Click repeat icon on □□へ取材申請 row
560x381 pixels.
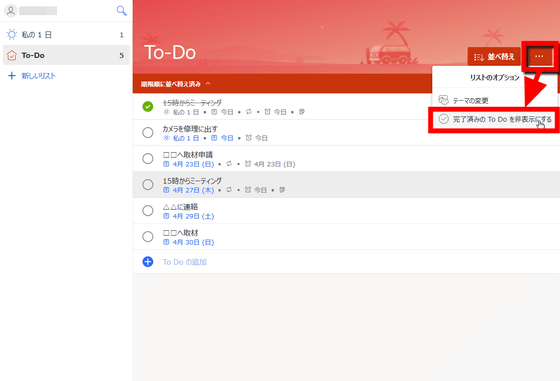(x=229, y=164)
